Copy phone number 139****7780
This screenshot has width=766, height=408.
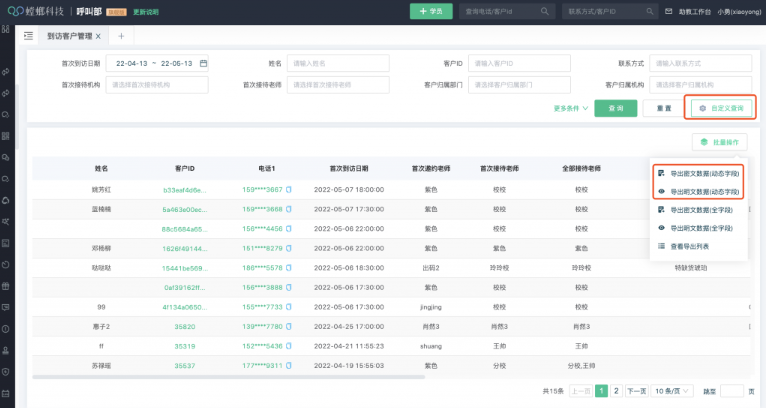(289, 326)
